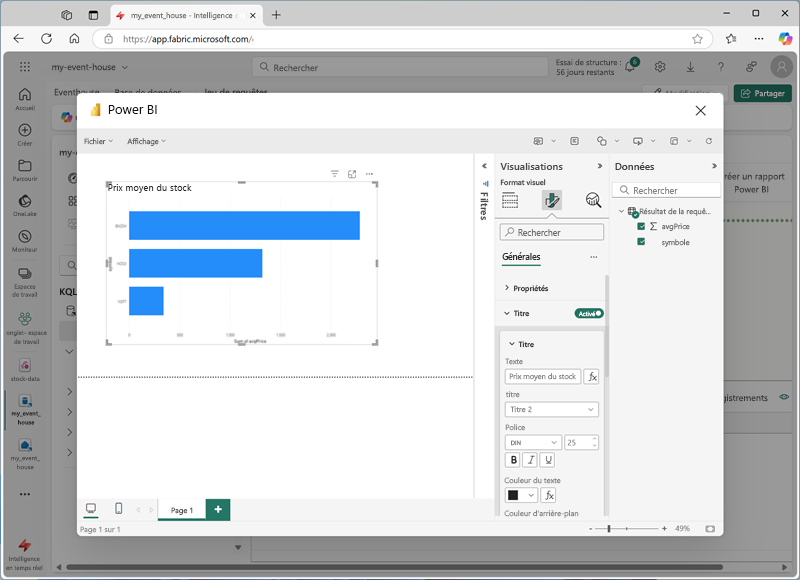Select the Page 1 tab
800x580 pixels.
point(182,510)
